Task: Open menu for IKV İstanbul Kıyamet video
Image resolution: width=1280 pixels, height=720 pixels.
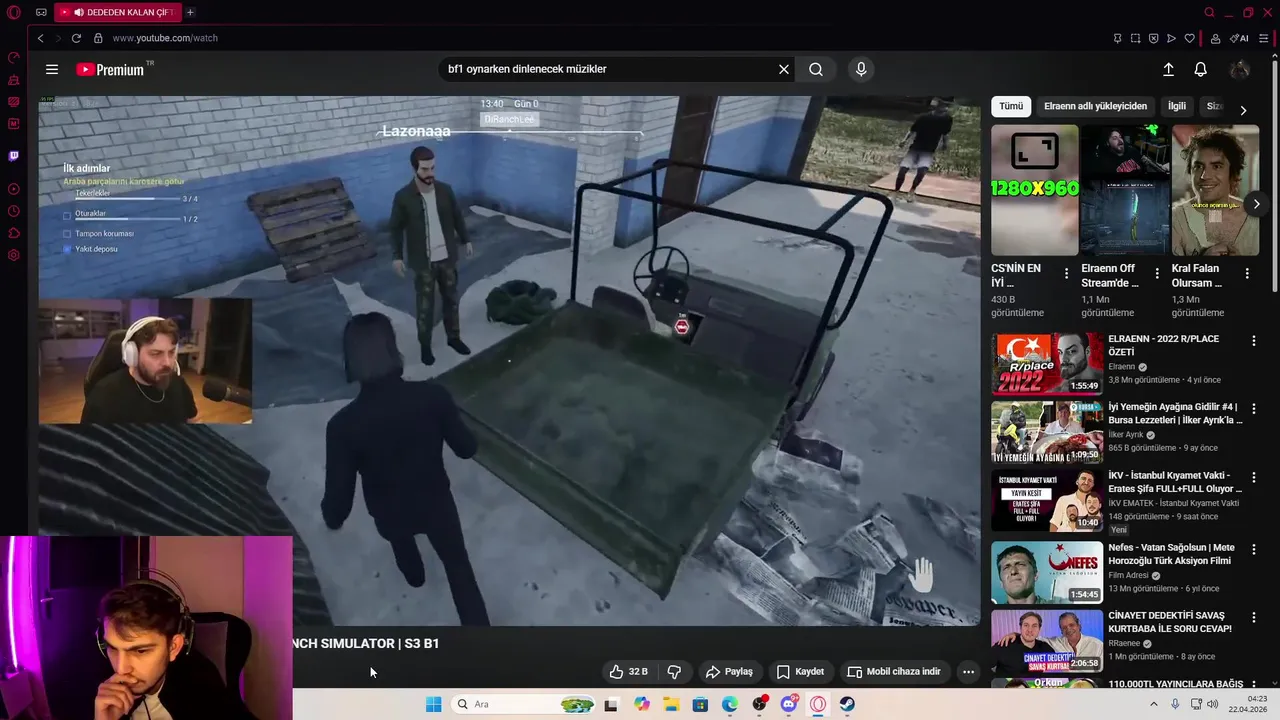Action: (1253, 477)
